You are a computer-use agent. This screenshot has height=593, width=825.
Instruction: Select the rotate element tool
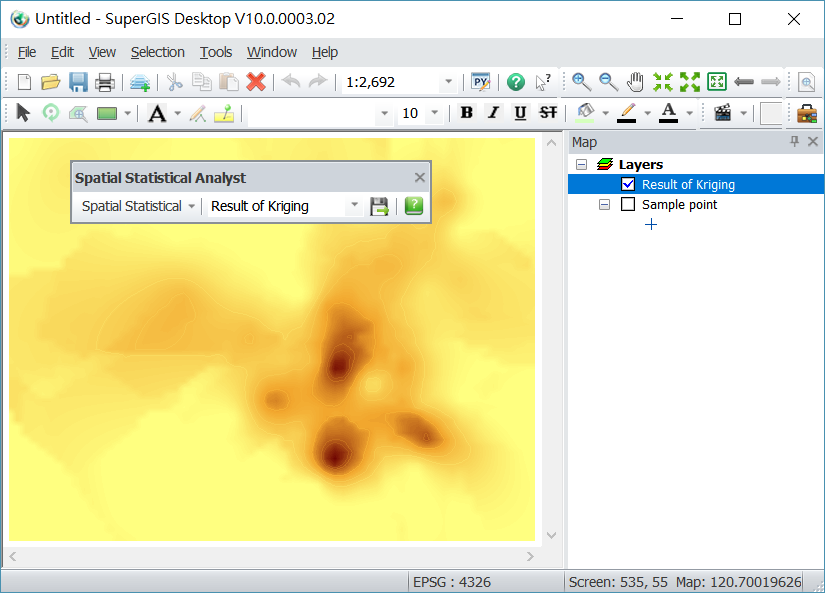[51, 113]
